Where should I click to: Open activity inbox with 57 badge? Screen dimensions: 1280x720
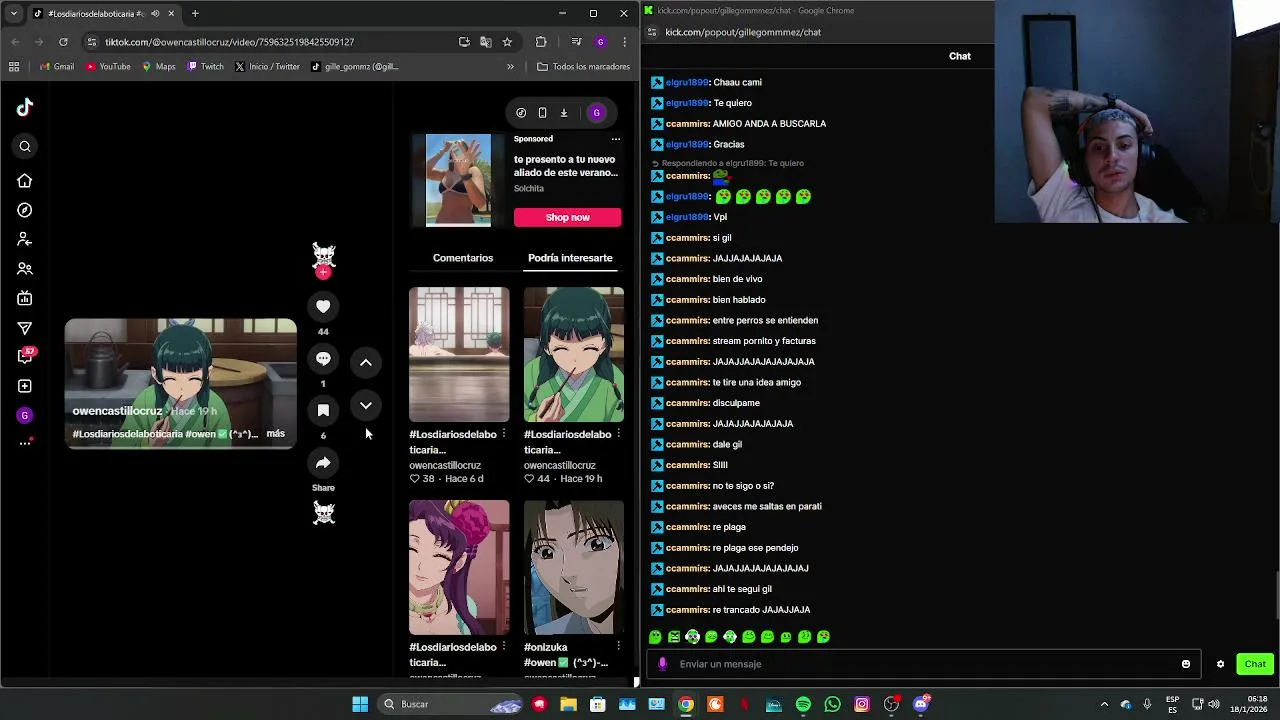click(26, 356)
